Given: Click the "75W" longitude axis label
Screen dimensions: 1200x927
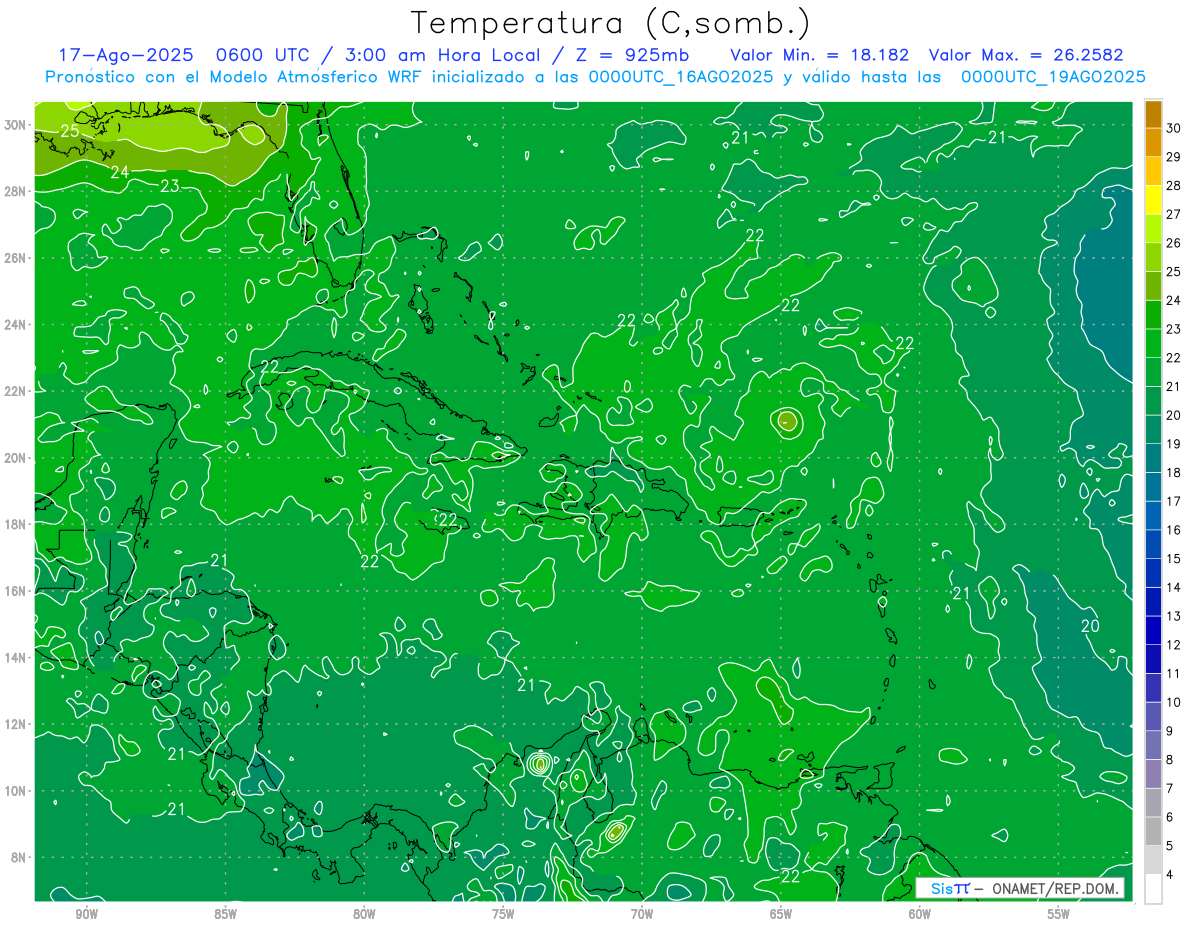Looking at the screenshot, I should tap(503, 914).
